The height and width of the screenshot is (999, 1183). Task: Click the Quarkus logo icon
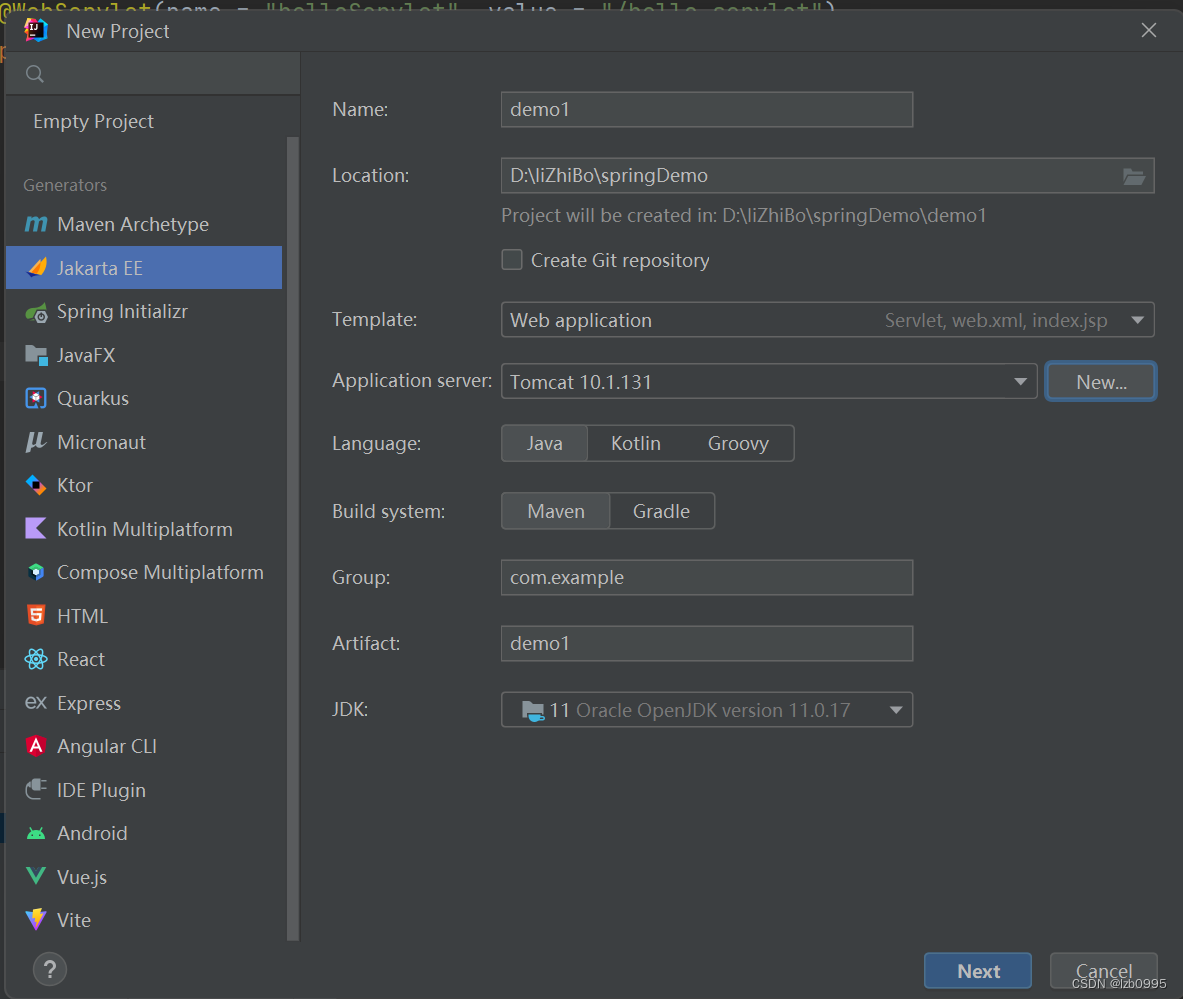36,398
